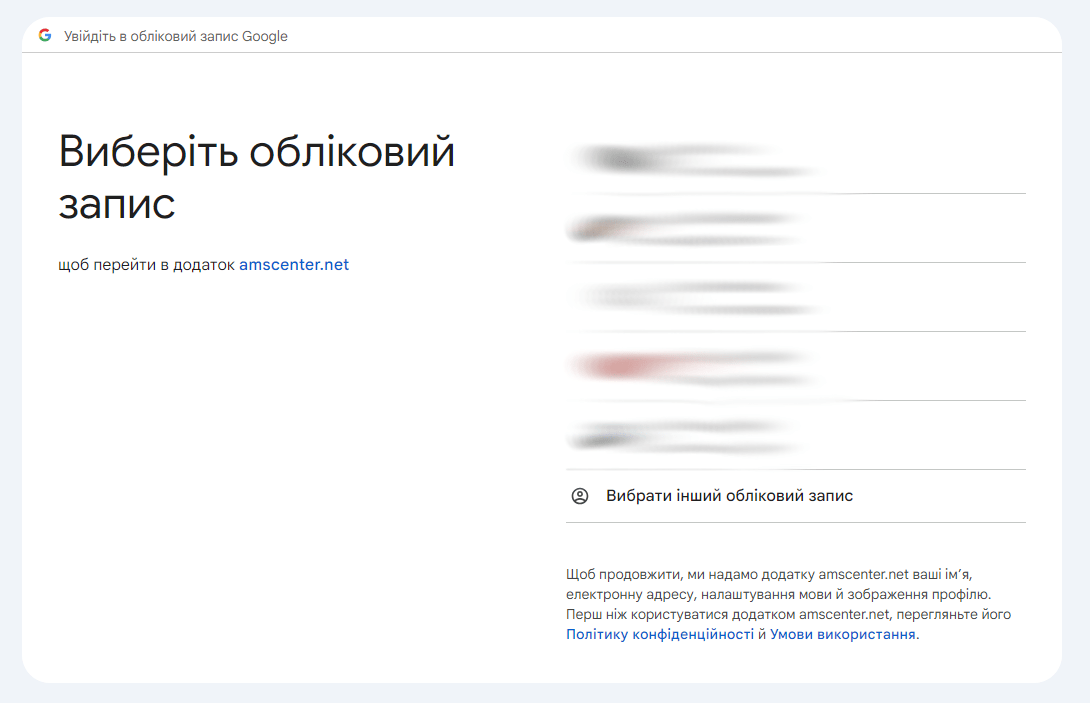Choose 'Вибрати інший обліковий запис' option
Viewport: 1090px width, 703px height.
tap(728, 496)
